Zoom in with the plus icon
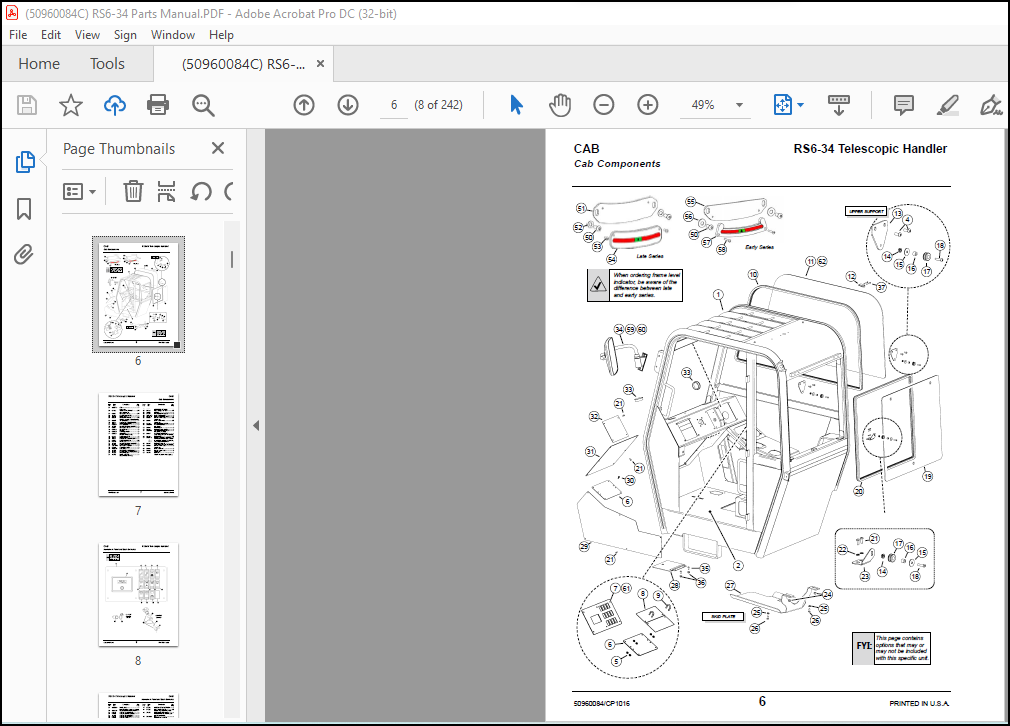Viewport: 1010px width, 726px height. [x=647, y=105]
